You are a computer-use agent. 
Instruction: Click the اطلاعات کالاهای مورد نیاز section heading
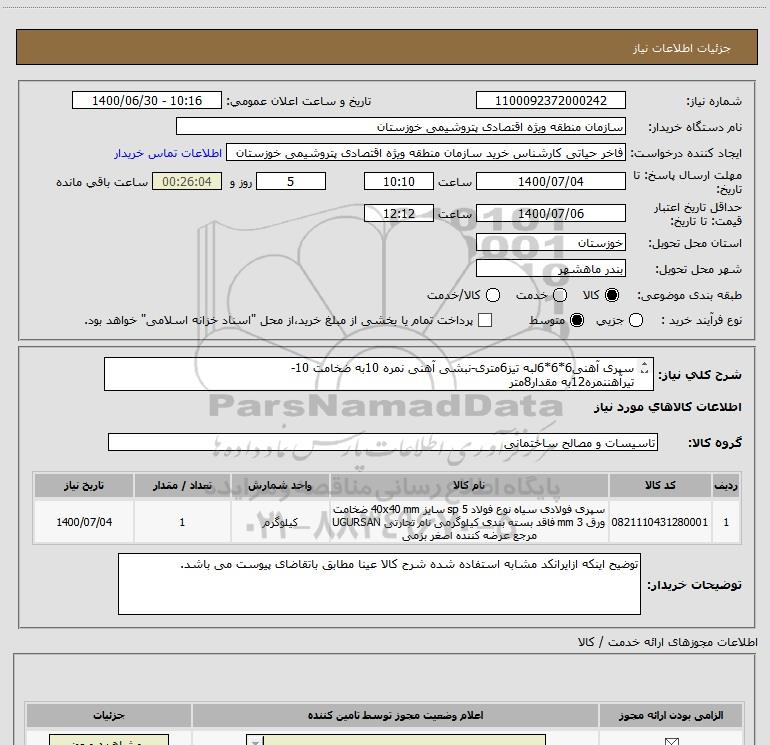tap(668, 407)
